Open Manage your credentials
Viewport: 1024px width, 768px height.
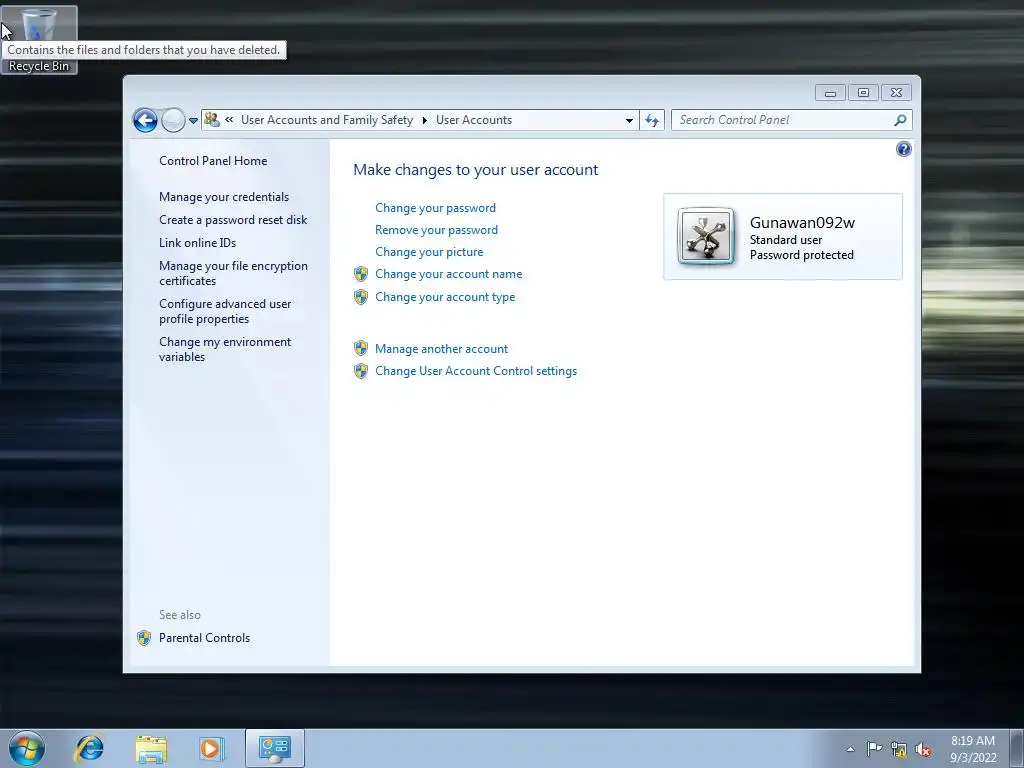coord(224,197)
